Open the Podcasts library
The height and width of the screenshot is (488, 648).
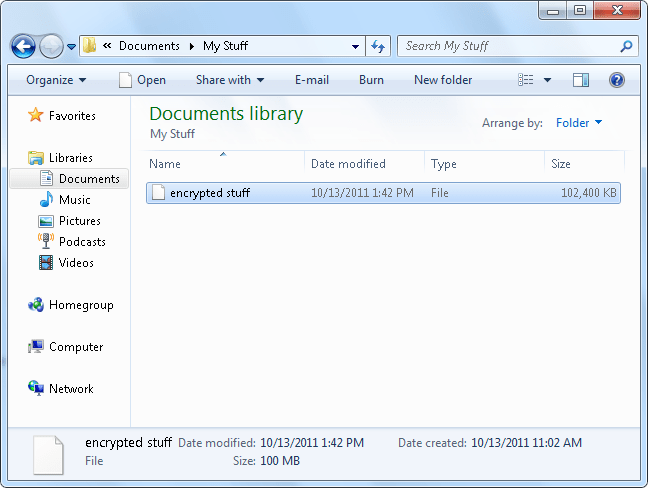coord(82,242)
